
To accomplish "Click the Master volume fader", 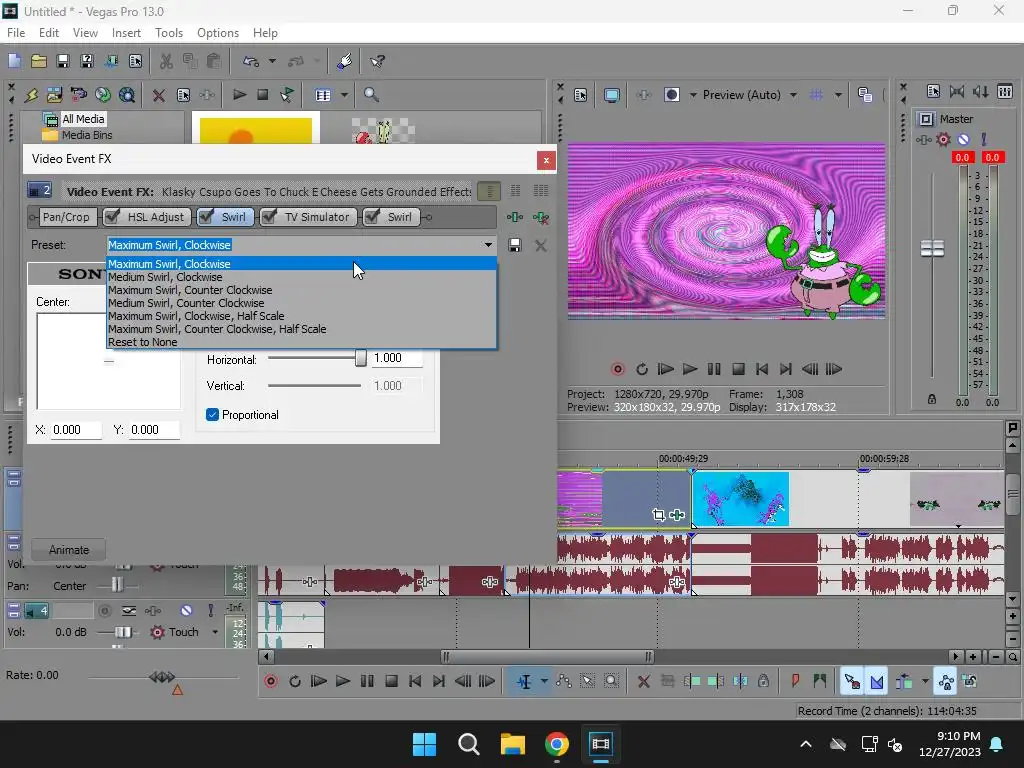I will [932, 248].
